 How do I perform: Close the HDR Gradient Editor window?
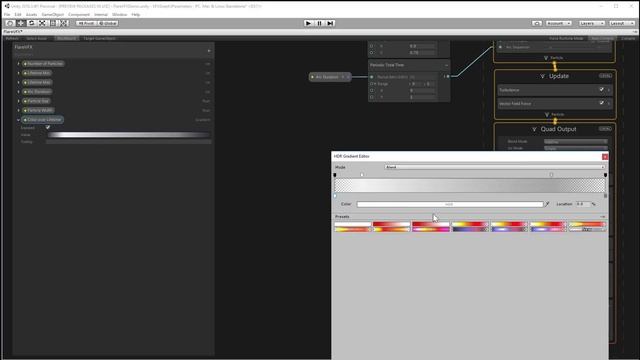click(x=605, y=156)
